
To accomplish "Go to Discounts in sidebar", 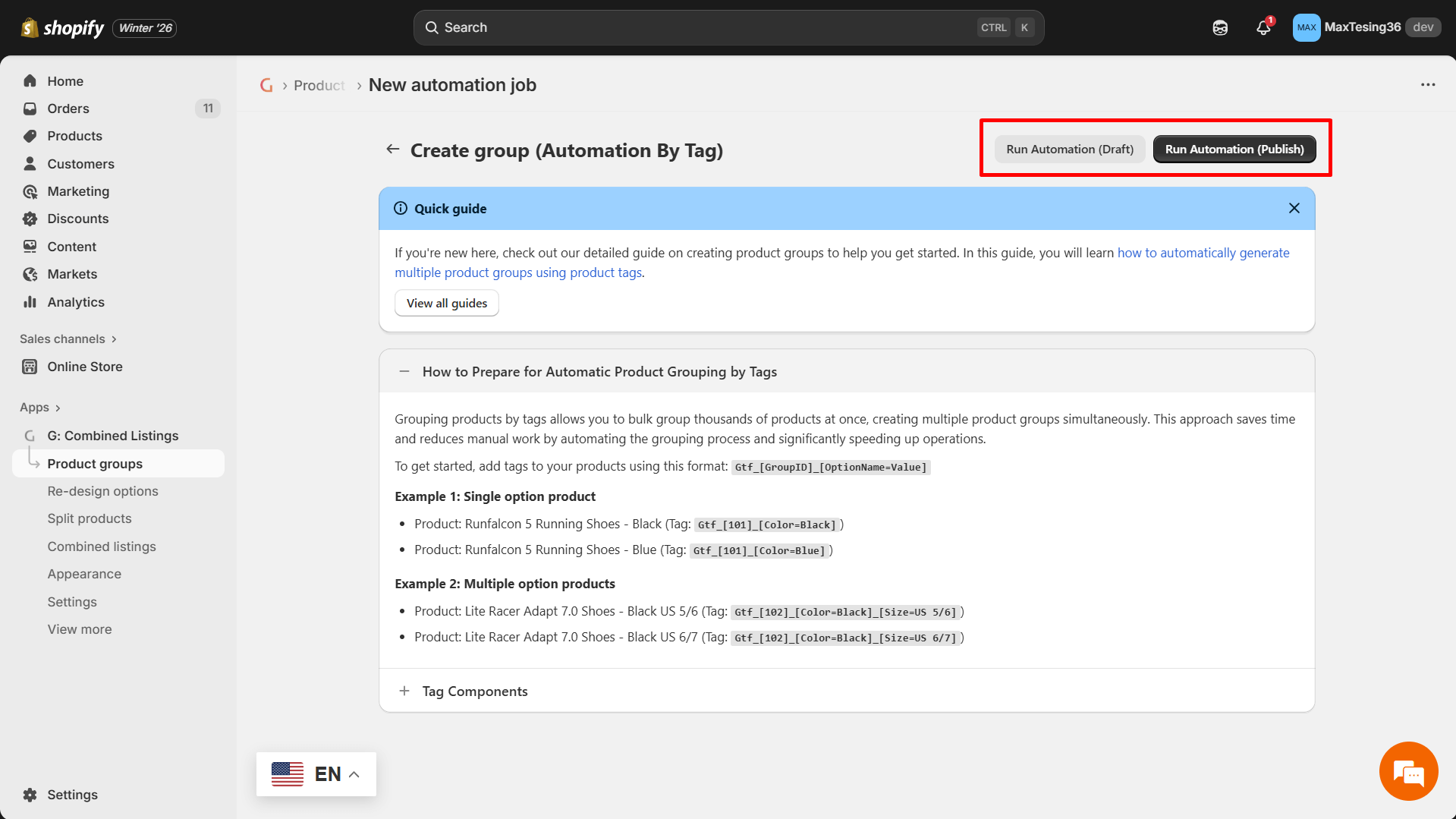I will [78, 219].
